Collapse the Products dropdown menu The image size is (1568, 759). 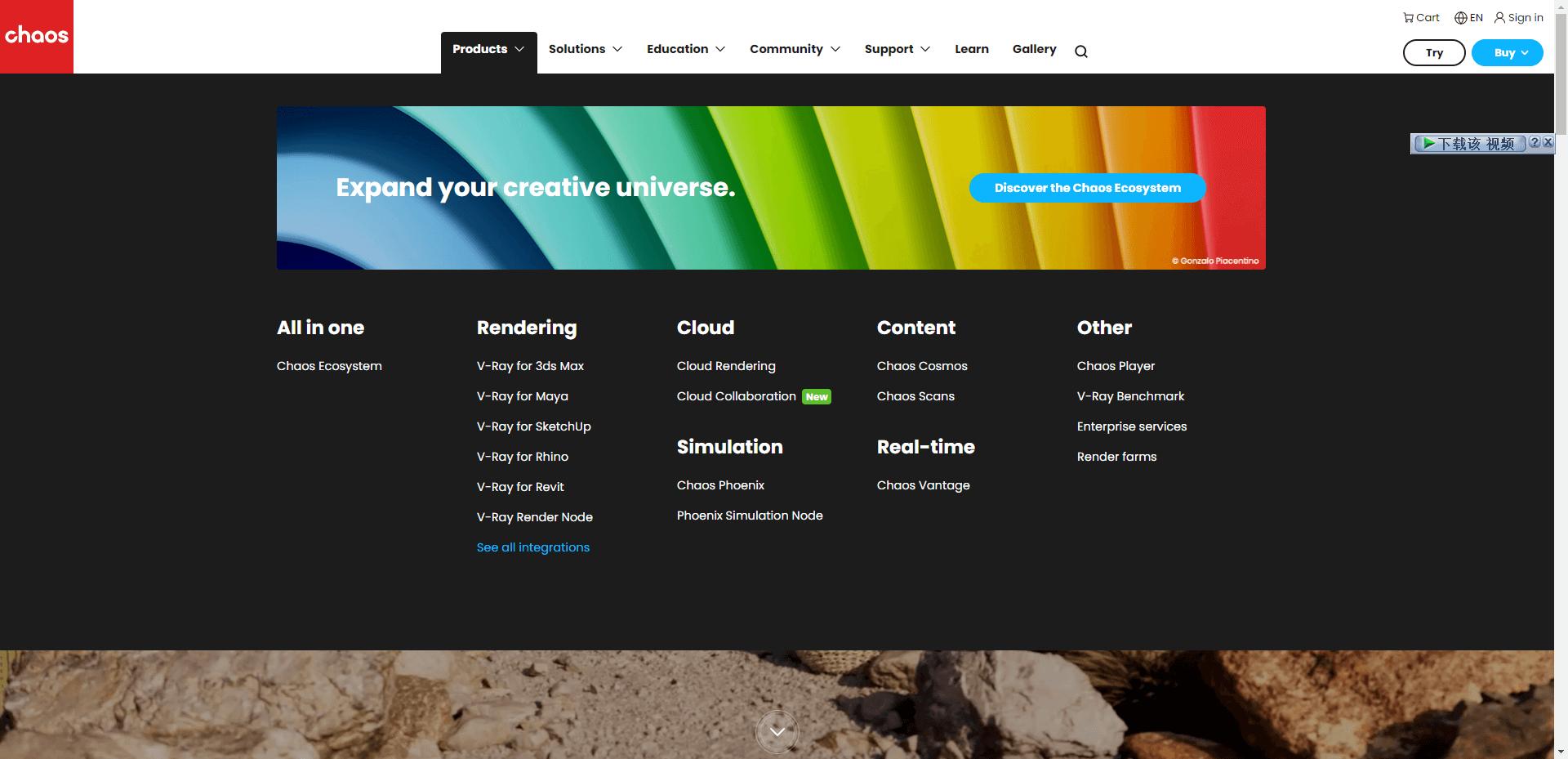(488, 50)
